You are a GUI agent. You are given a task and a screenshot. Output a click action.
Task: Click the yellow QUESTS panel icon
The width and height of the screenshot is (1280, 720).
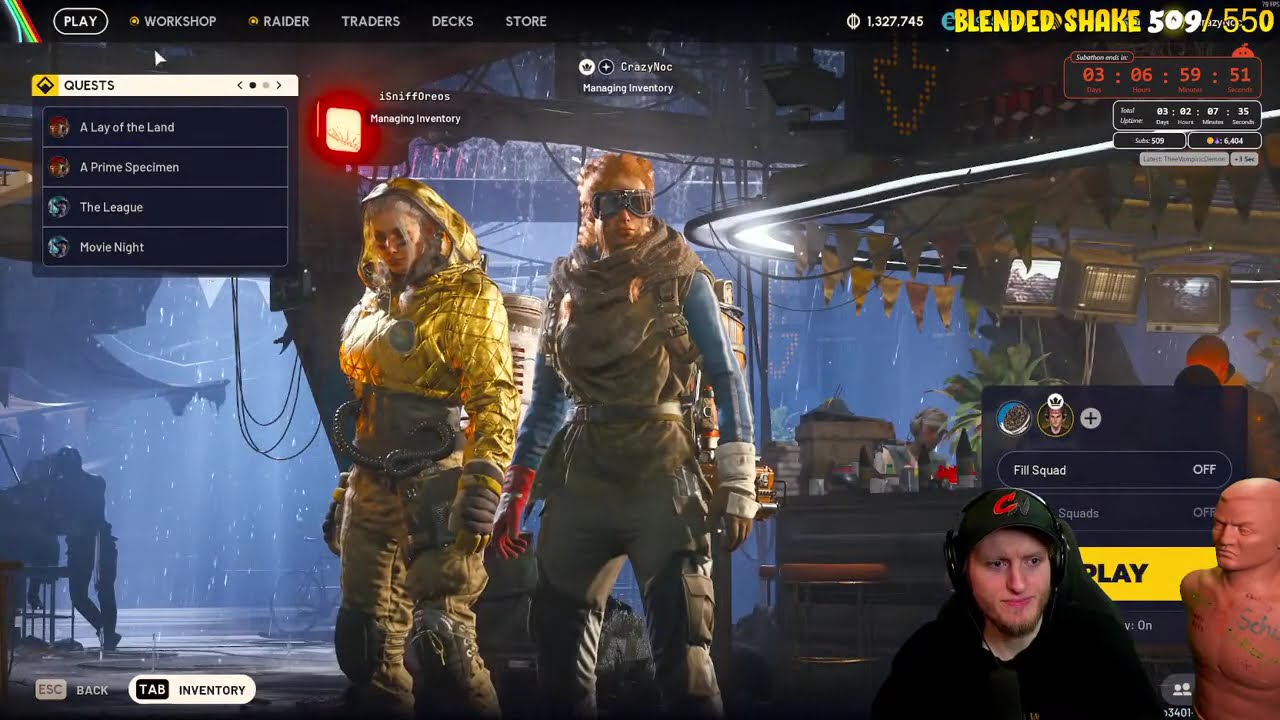click(44, 85)
